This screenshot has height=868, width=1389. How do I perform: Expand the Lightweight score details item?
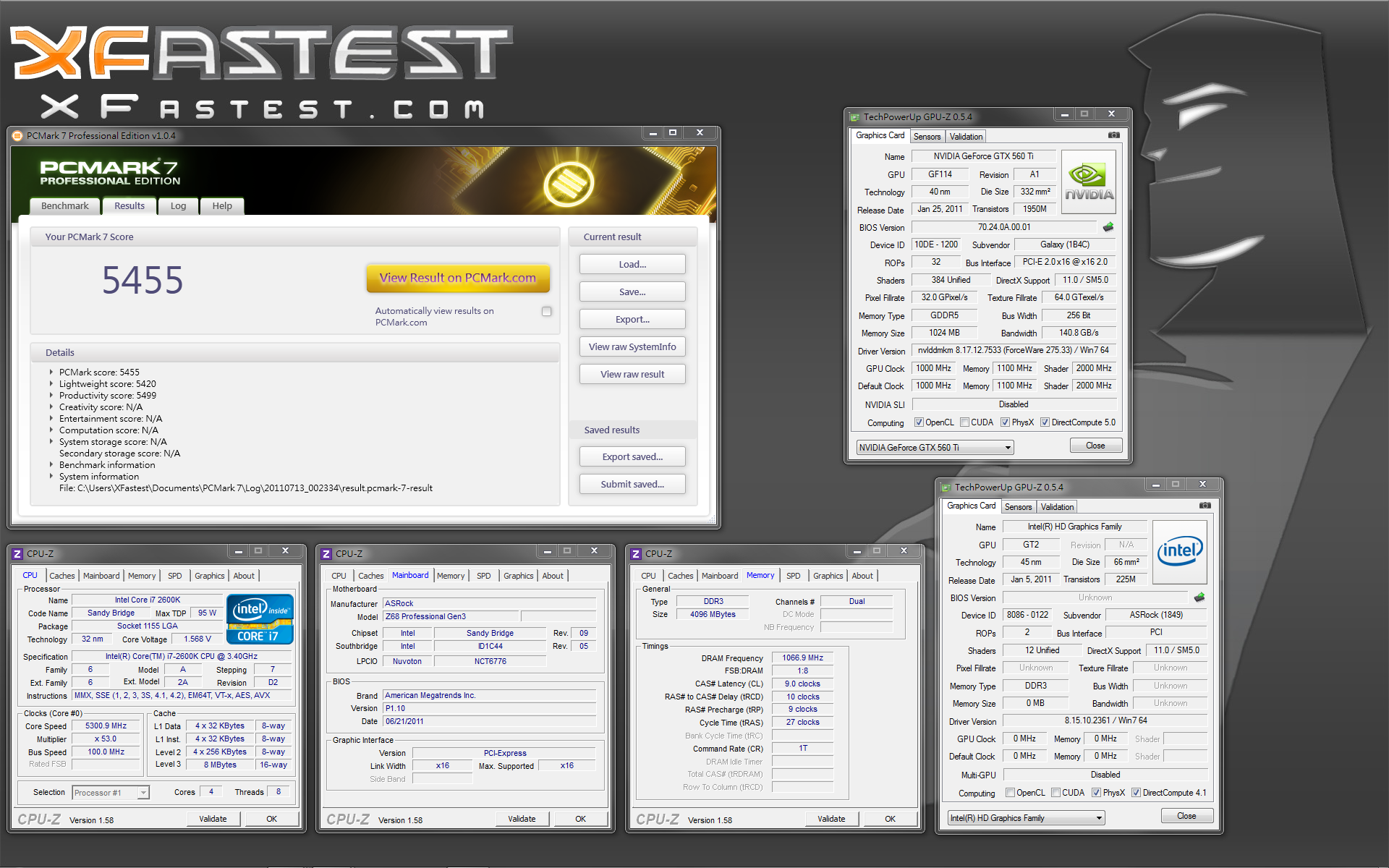coord(51,384)
